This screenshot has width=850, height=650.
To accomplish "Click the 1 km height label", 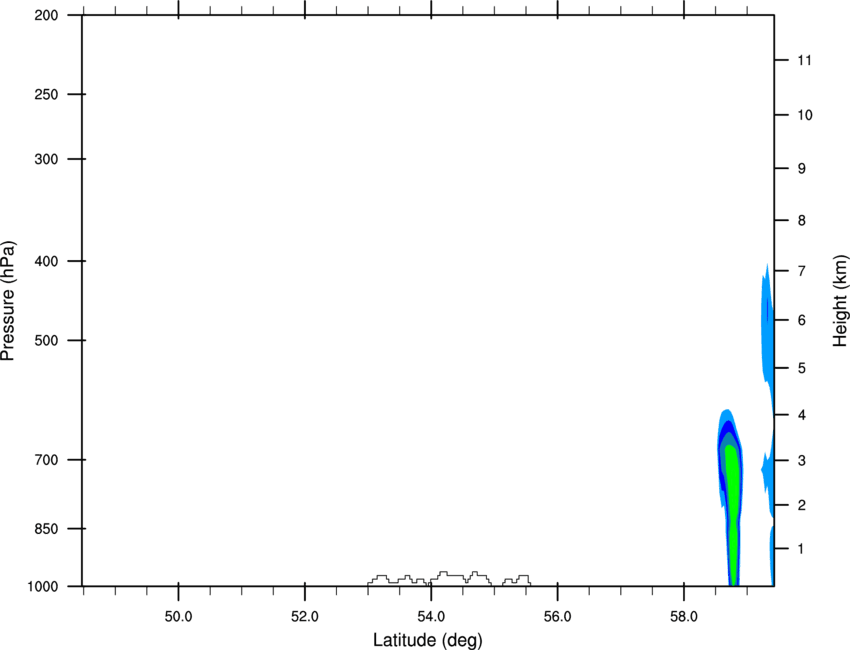I will 801,549.
